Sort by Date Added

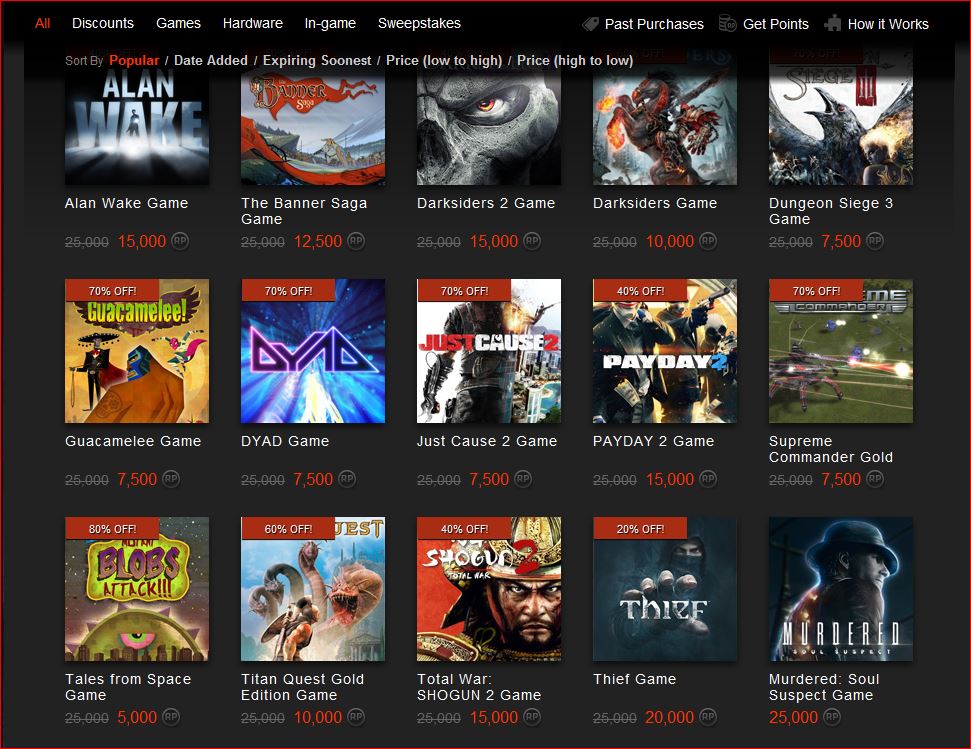tap(211, 60)
